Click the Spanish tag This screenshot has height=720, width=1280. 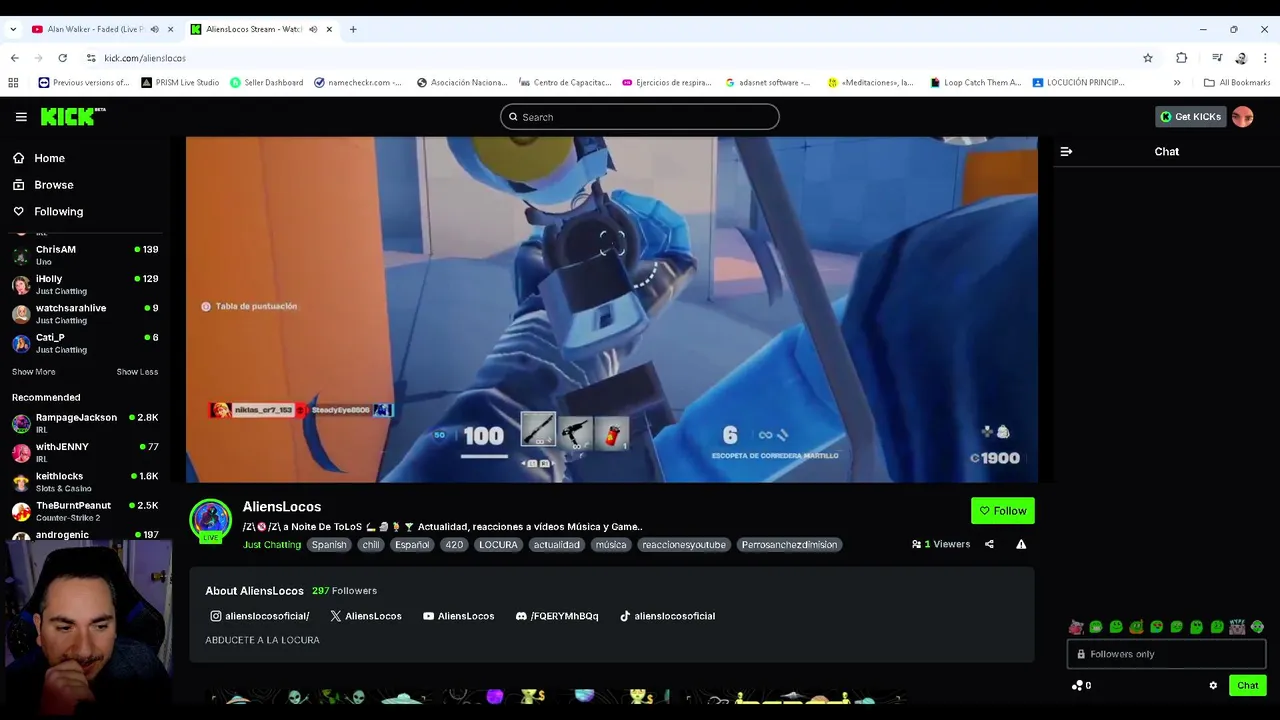329,545
